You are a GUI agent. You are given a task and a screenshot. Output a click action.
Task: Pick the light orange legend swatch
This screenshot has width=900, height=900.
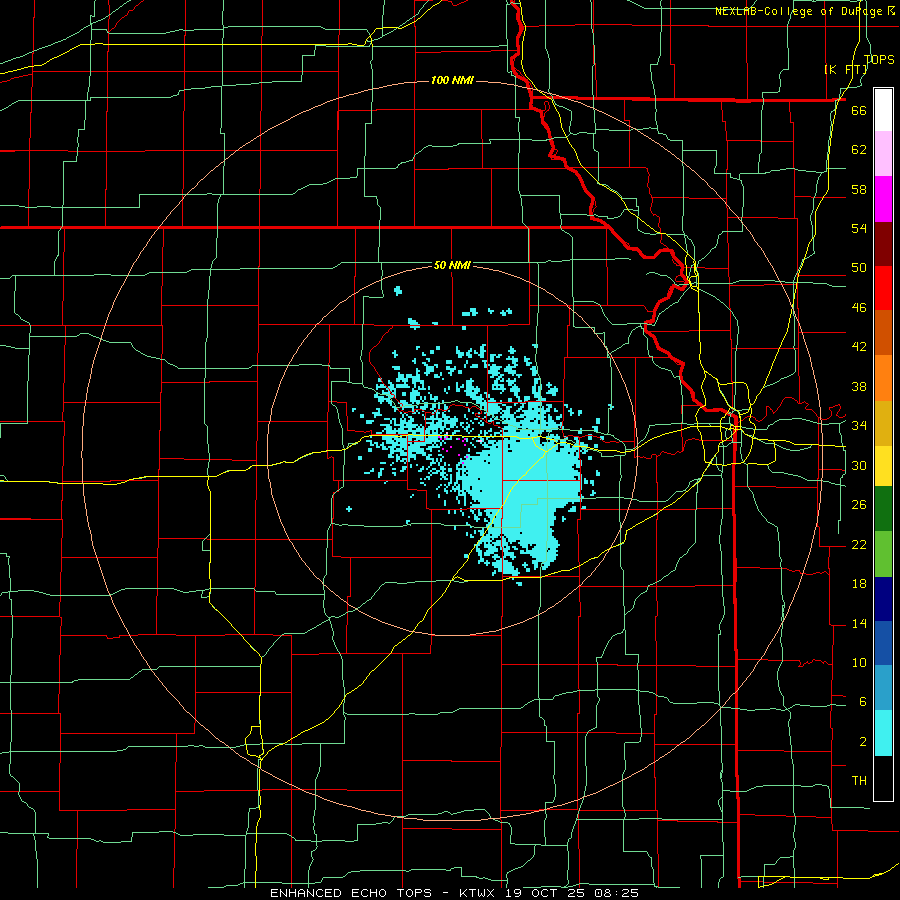pyautogui.click(x=883, y=378)
